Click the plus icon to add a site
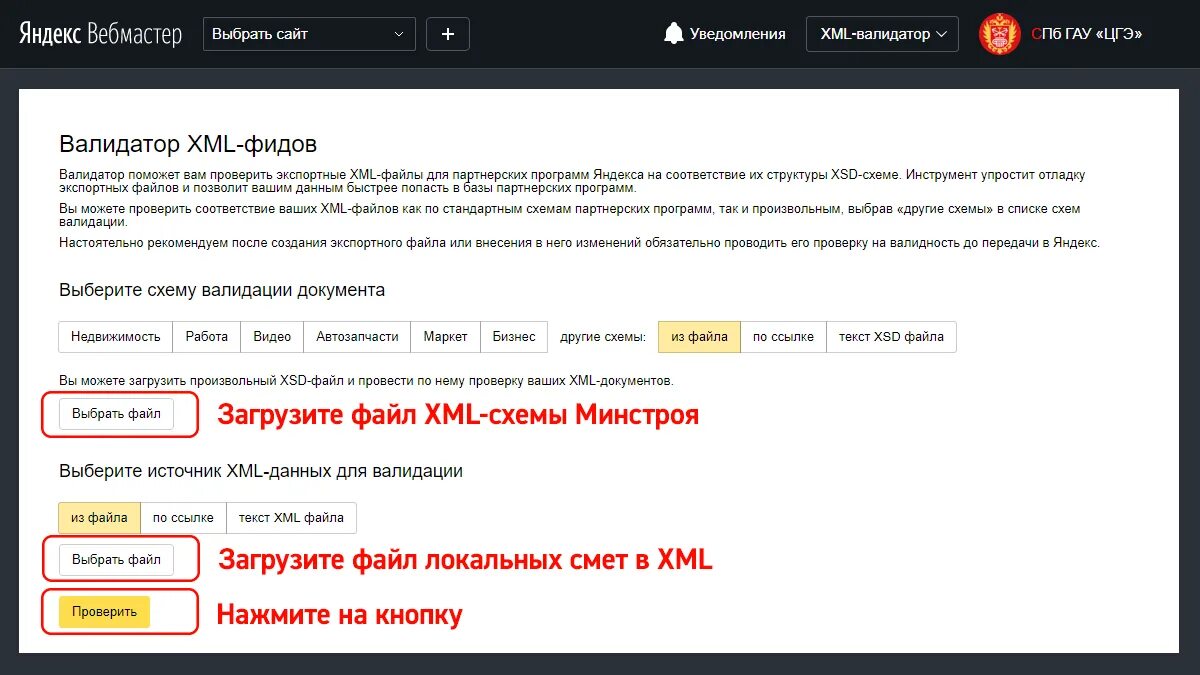 pyautogui.click(x=448, y=34)
